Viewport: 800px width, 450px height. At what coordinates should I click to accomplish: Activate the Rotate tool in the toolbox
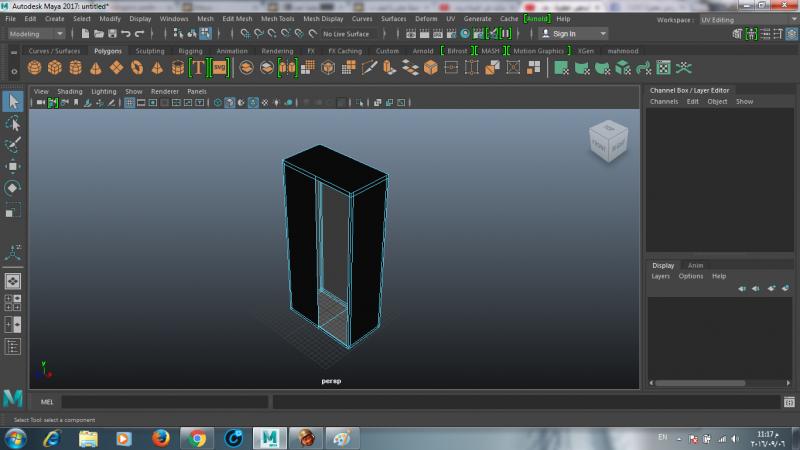coord(13,188)
